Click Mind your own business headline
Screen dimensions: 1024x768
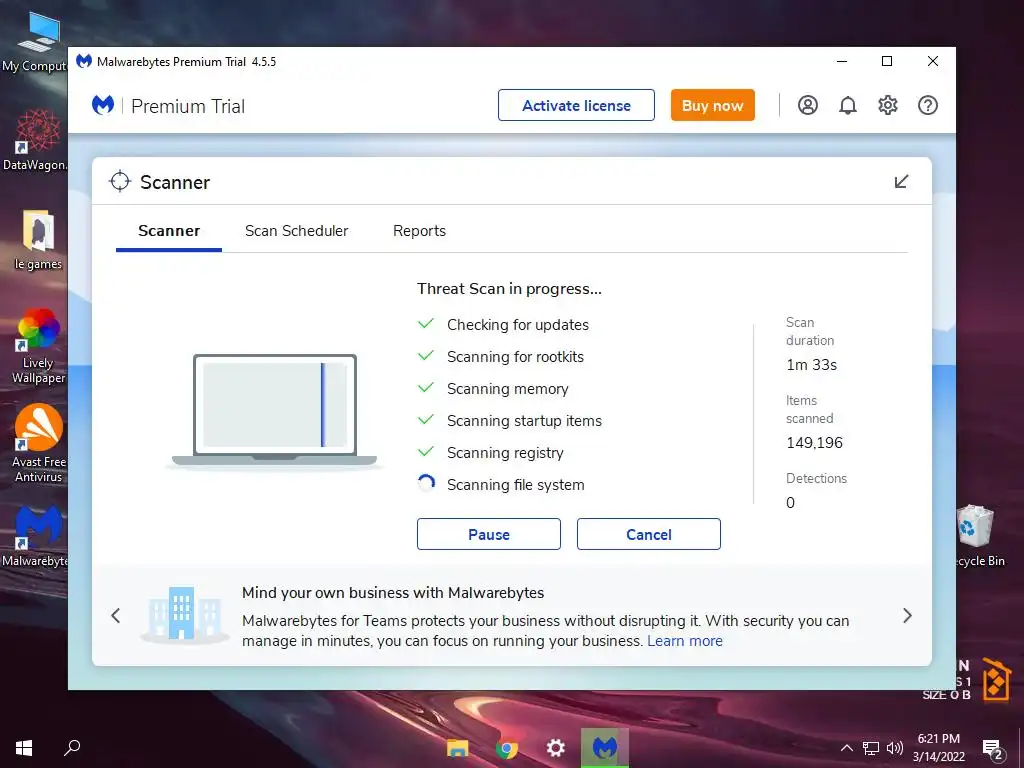click(x=393, y=593)
